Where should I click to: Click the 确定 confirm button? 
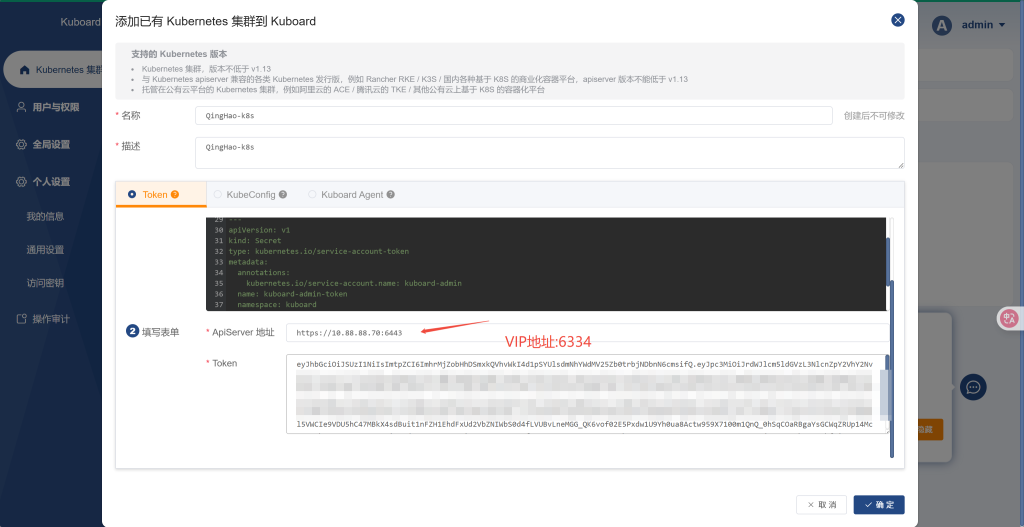[x=879, y=505]
